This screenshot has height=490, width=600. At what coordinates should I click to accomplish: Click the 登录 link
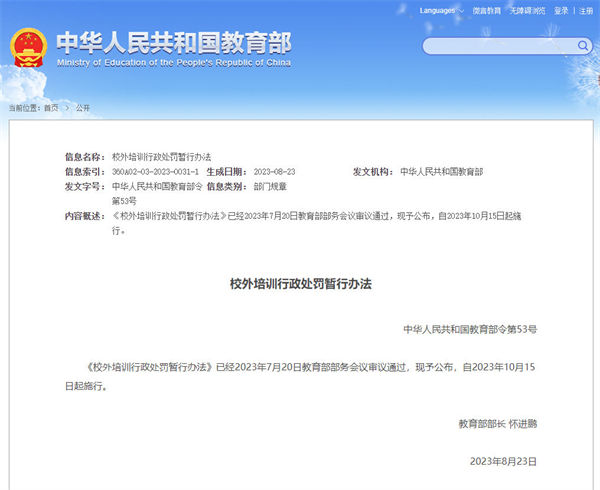pos(561,11)
